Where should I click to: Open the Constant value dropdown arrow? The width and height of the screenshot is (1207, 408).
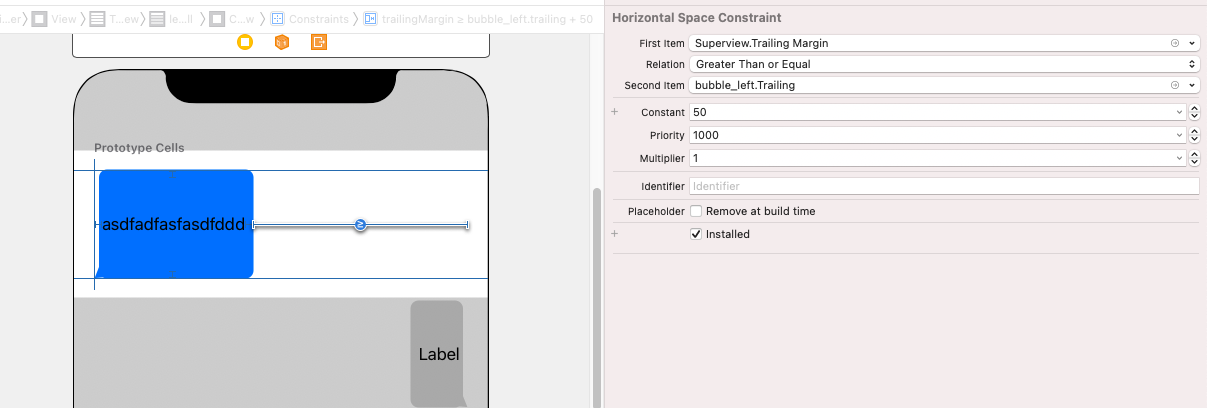click(1181, 113)
